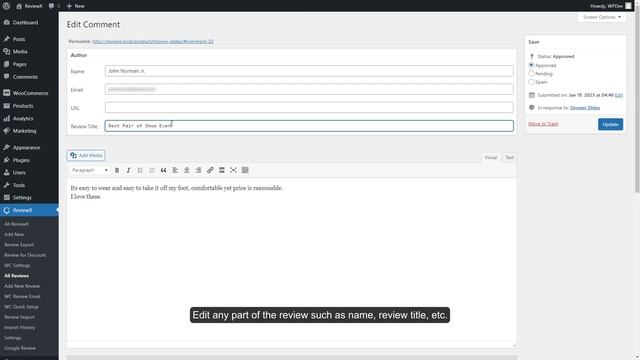This screenshot has width=640, height=360.
Task: Open the comments bubble in admin bar
Action: pyautogui.click(x=54, y=6)
